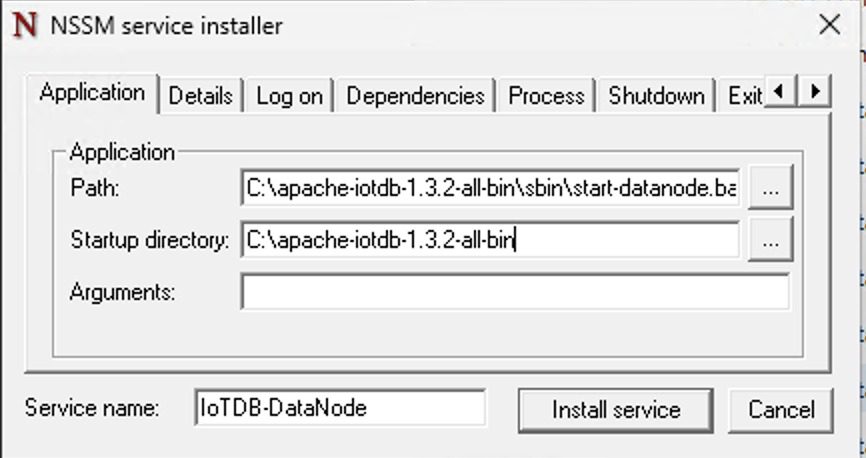The image size is (866, 458).
Task: Close the NSSM service installer window
Action: pyautogui.click(x=829, y=26)
